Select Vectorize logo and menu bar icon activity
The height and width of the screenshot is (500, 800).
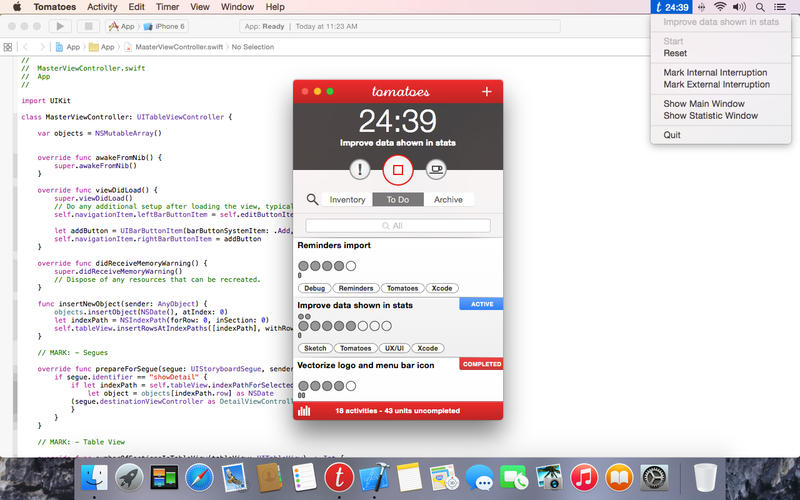click(x=398, y=379)
